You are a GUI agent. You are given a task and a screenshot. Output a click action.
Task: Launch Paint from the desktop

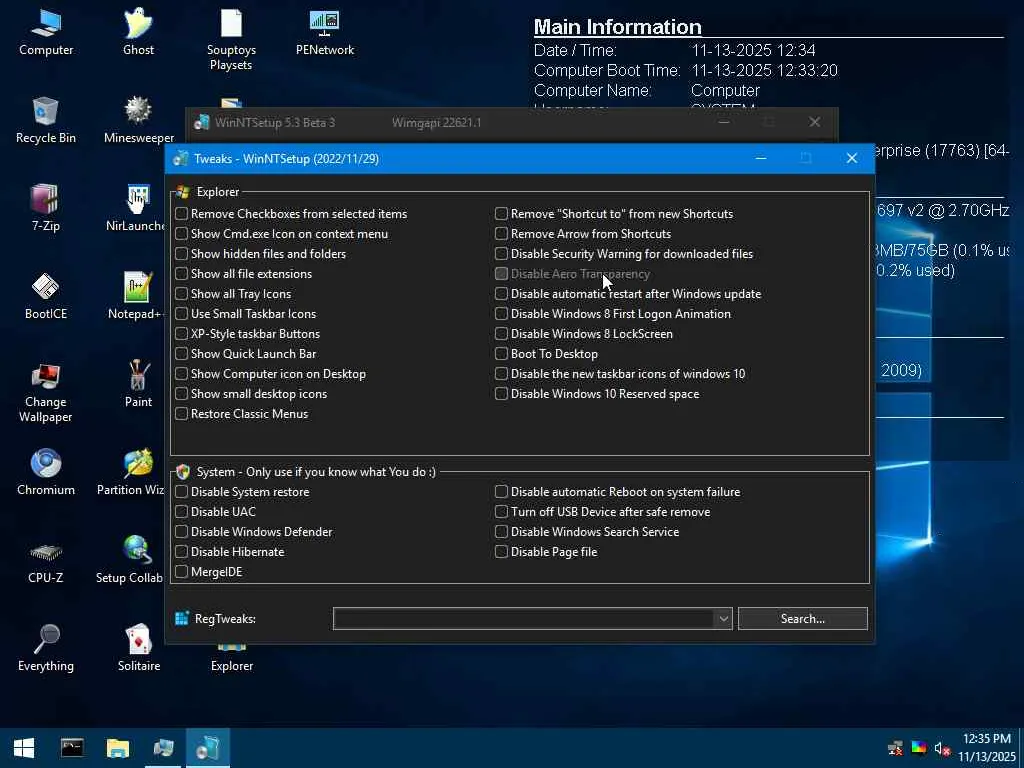[x=138, y=384]
